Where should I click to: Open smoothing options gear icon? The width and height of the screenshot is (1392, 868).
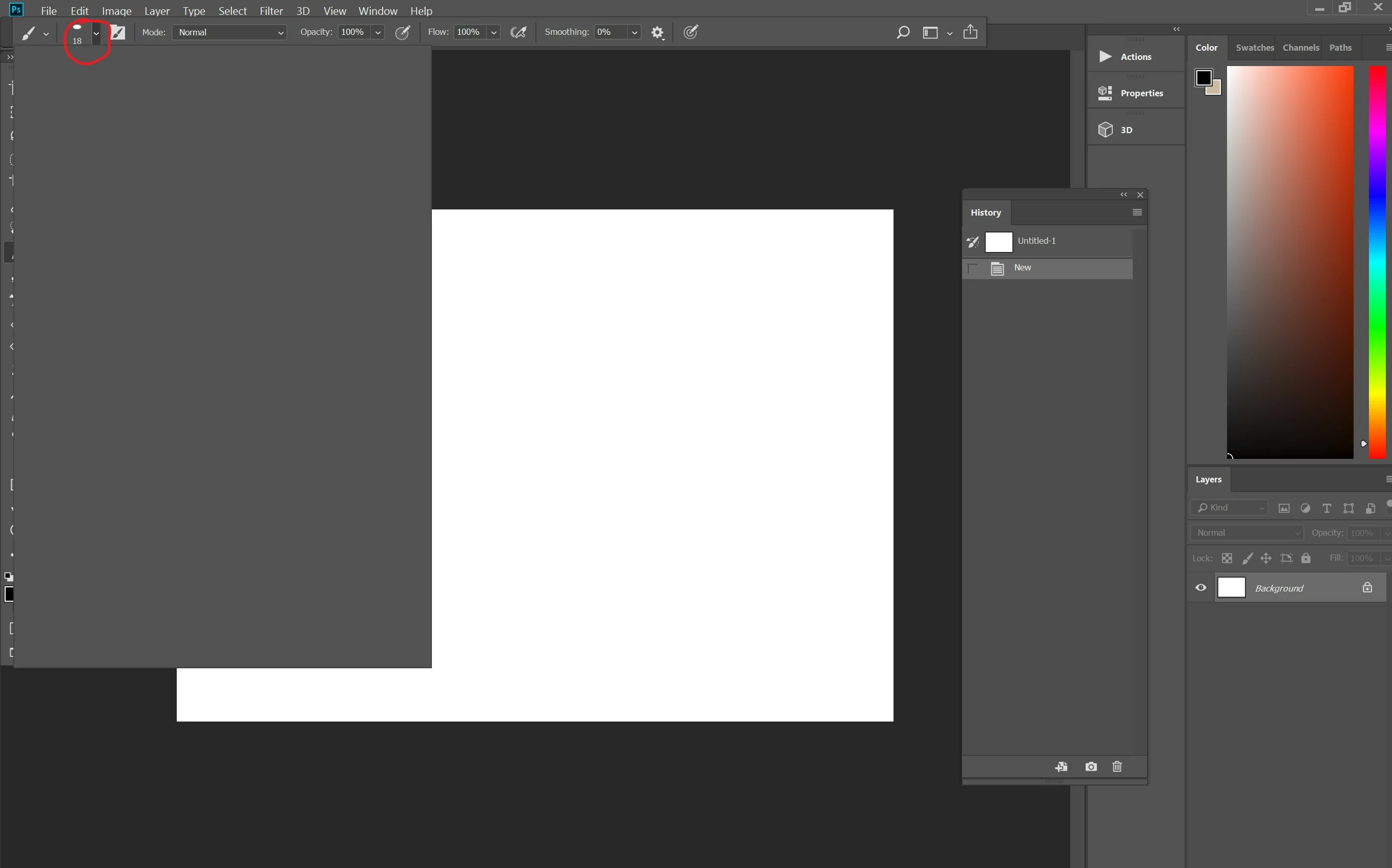click(x=657, y=33)
